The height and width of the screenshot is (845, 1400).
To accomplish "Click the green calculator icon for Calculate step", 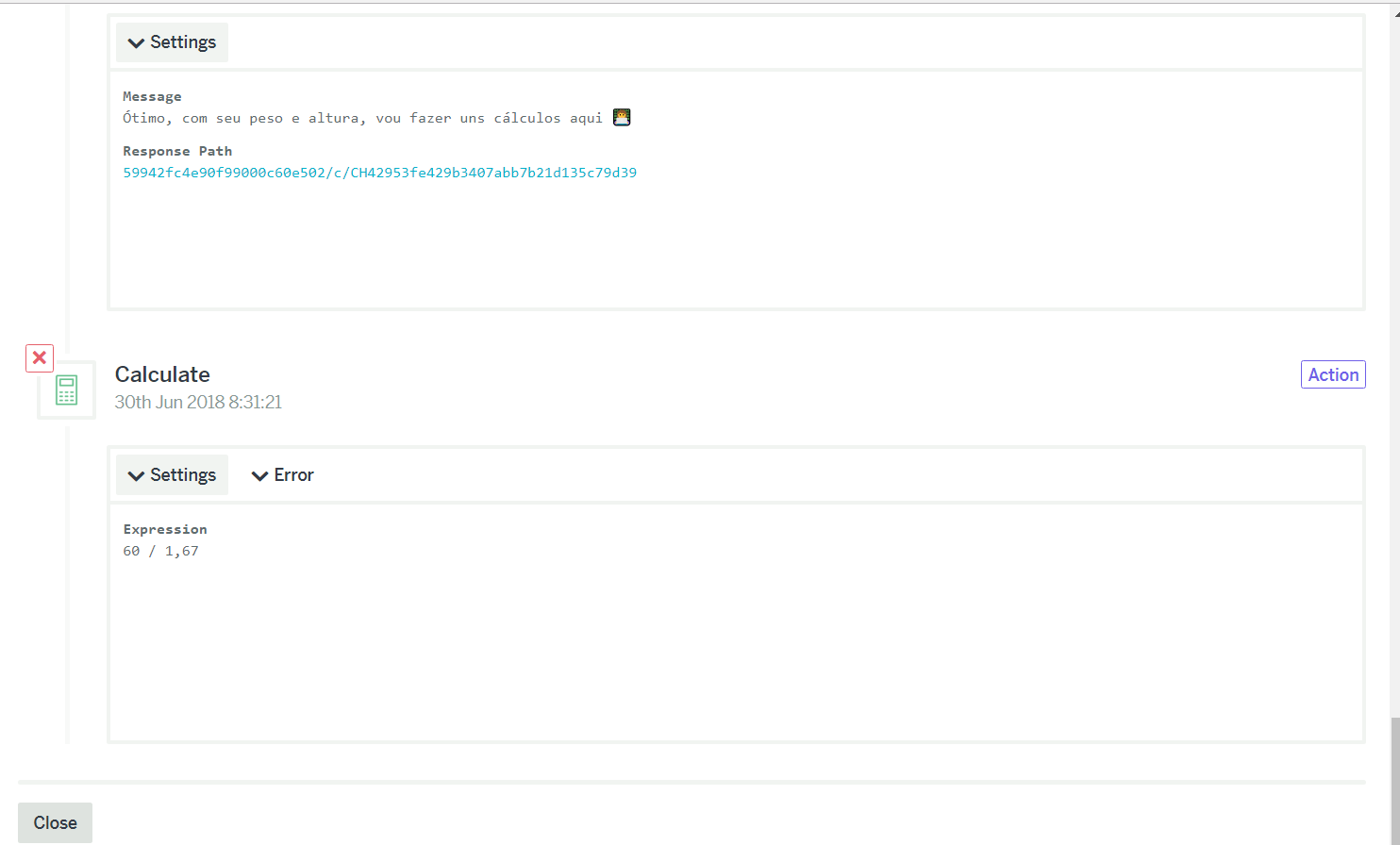I will 66,390.
